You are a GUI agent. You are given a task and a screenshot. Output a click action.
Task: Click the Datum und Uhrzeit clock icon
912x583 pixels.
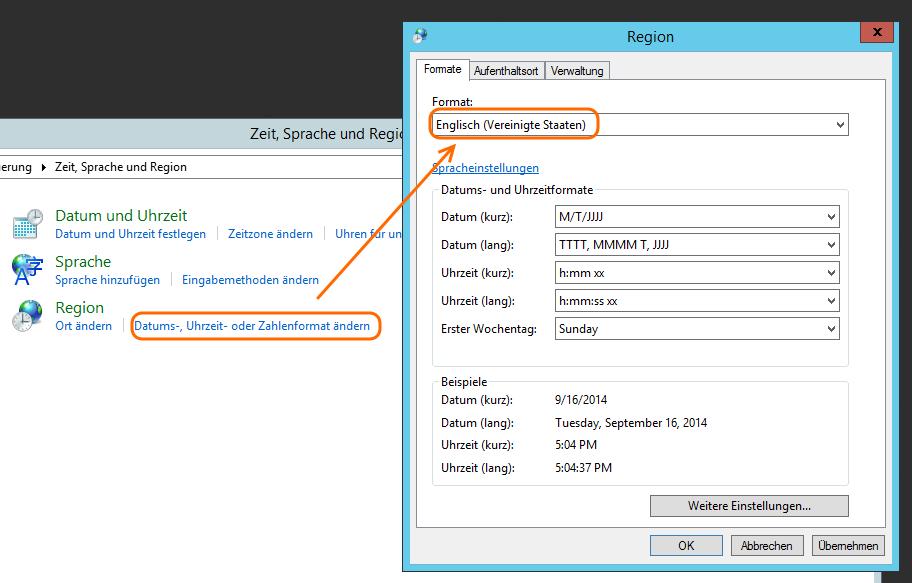click(28, 224)
